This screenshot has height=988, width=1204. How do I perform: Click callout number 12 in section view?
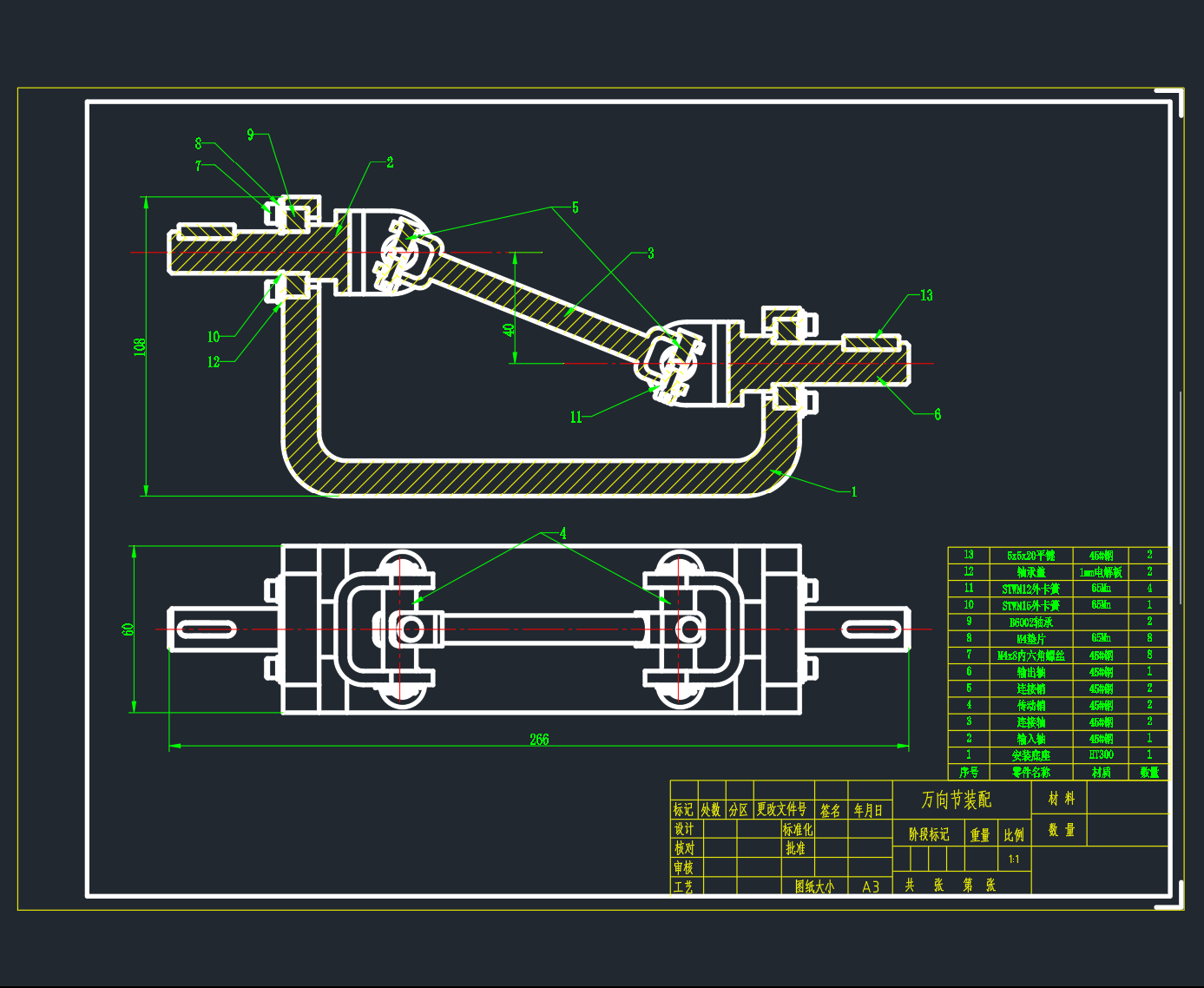(214, 362)
